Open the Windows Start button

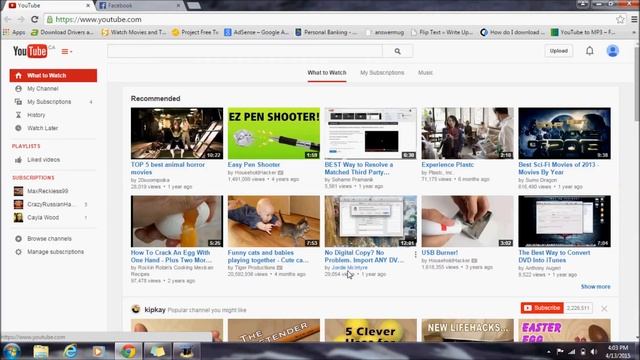(x=11, y=351)
